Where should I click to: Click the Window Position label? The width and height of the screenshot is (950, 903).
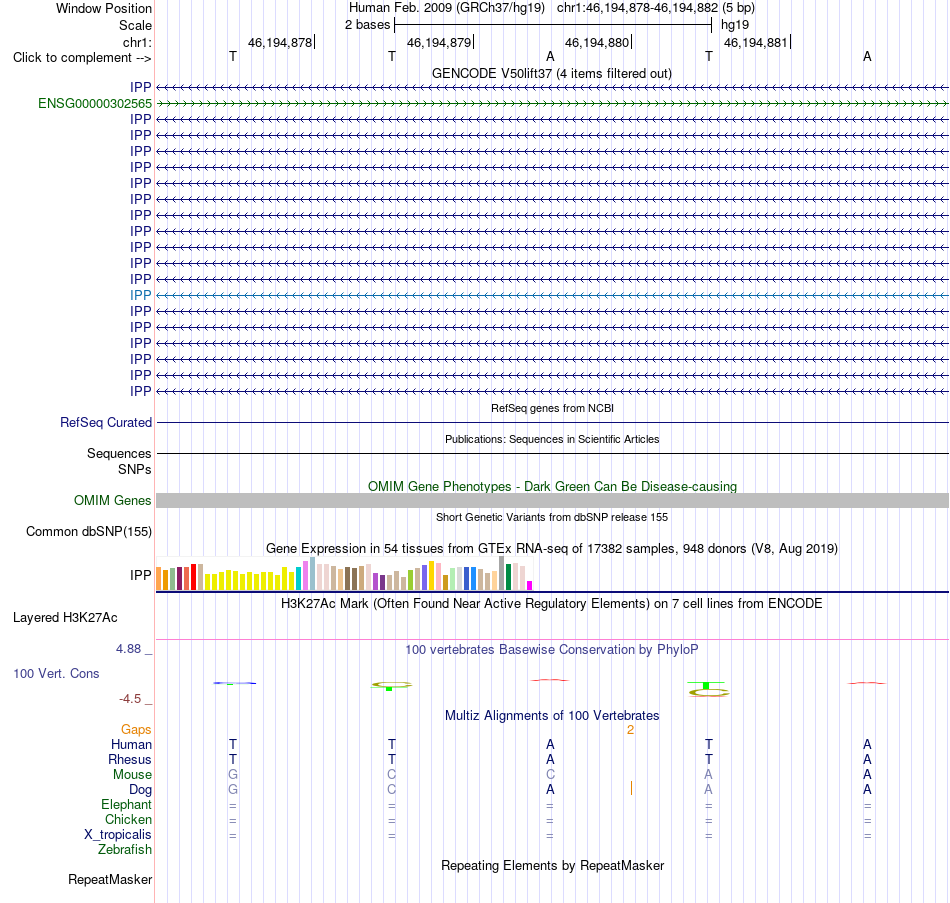pos(104,8)
